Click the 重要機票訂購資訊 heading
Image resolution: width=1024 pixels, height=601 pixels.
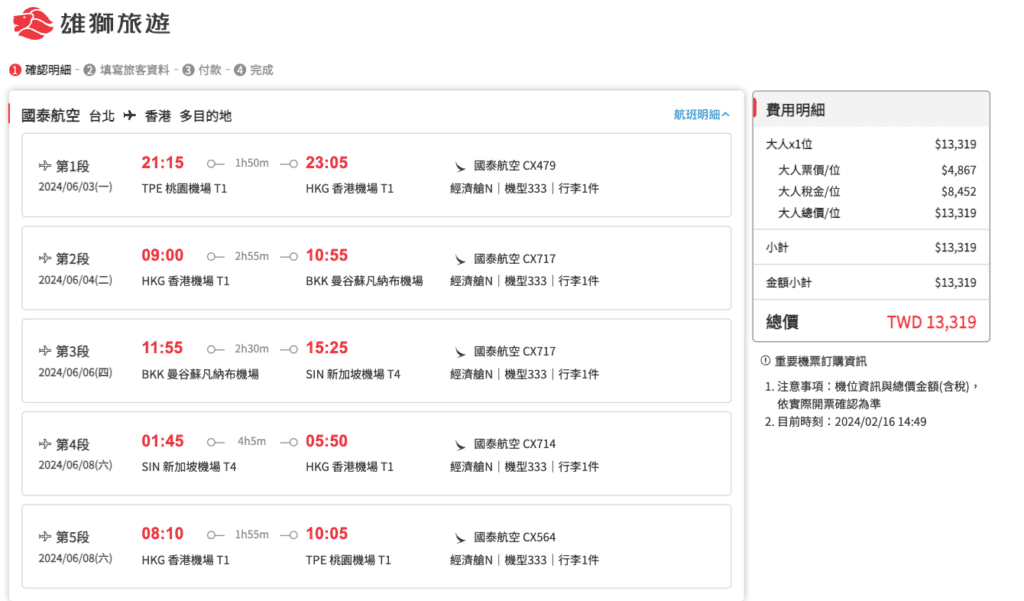pos(820,361)
